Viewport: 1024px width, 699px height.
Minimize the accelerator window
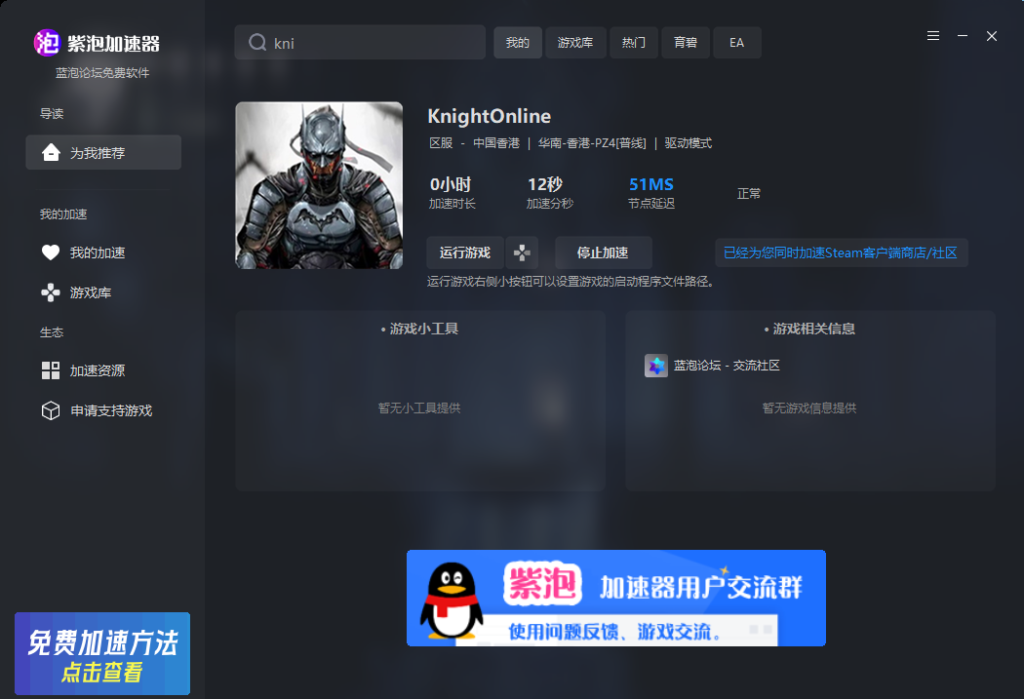[962, 36]
